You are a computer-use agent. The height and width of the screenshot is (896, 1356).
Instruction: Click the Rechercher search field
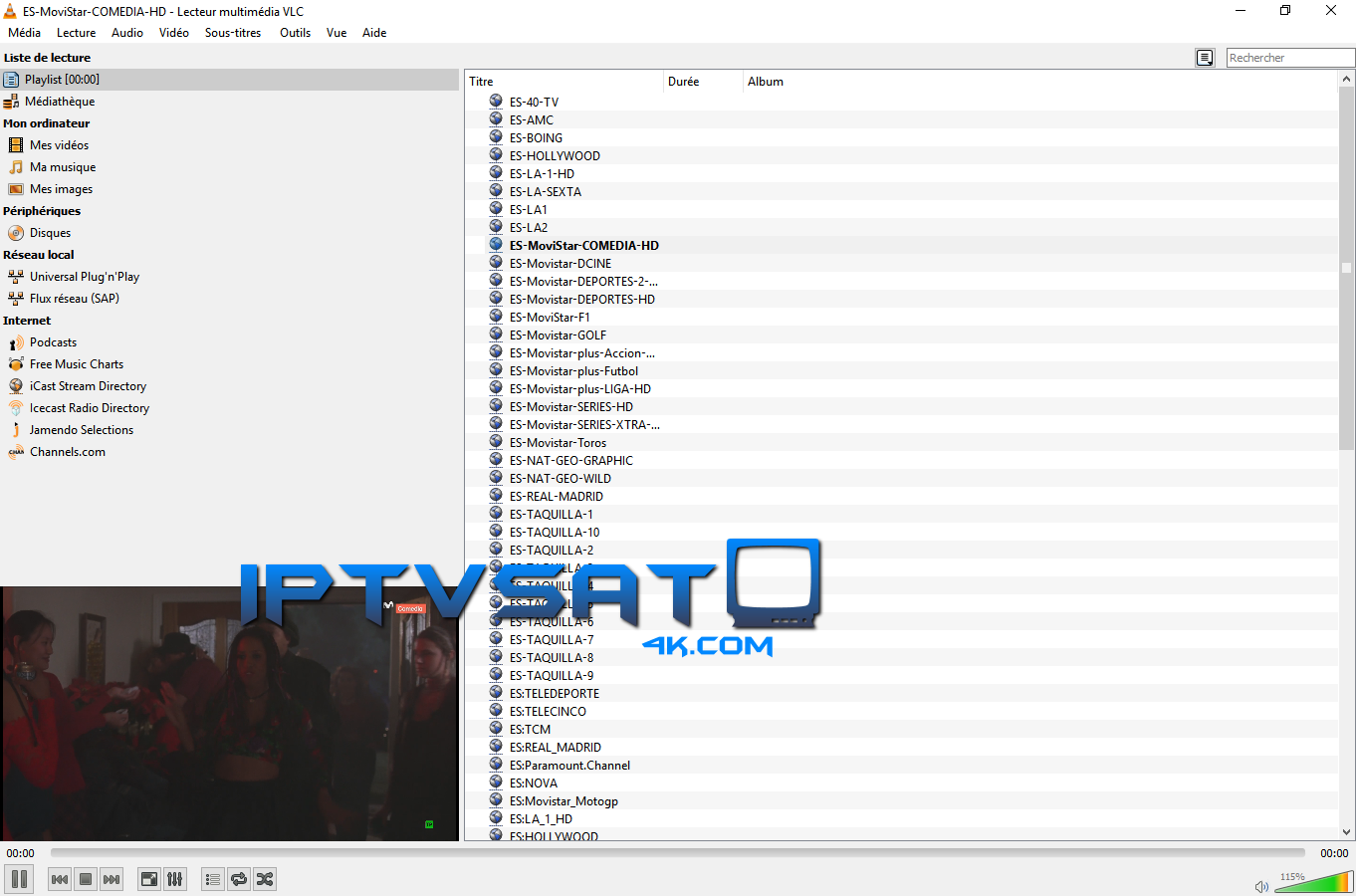(x=1290, y=58)
